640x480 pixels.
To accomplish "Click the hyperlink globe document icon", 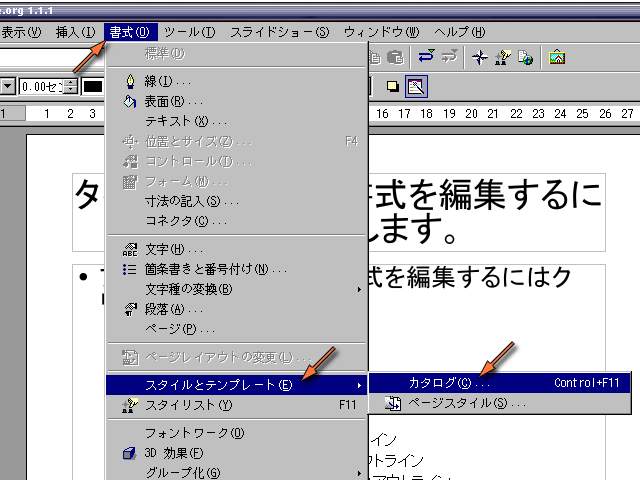I will click(x=525, y=58).
